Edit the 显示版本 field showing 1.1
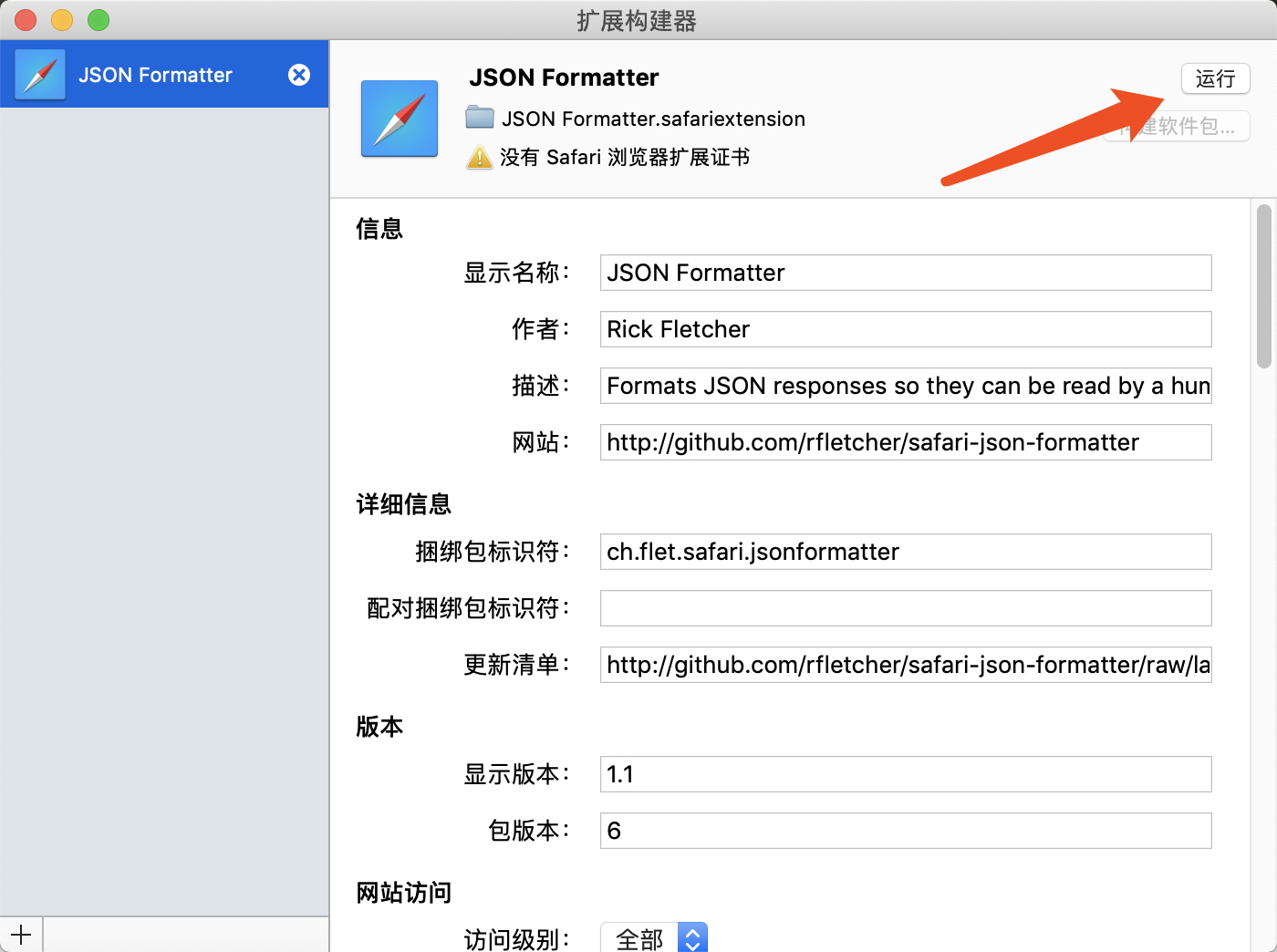1277x952 pixels. [x=906, y=774]
